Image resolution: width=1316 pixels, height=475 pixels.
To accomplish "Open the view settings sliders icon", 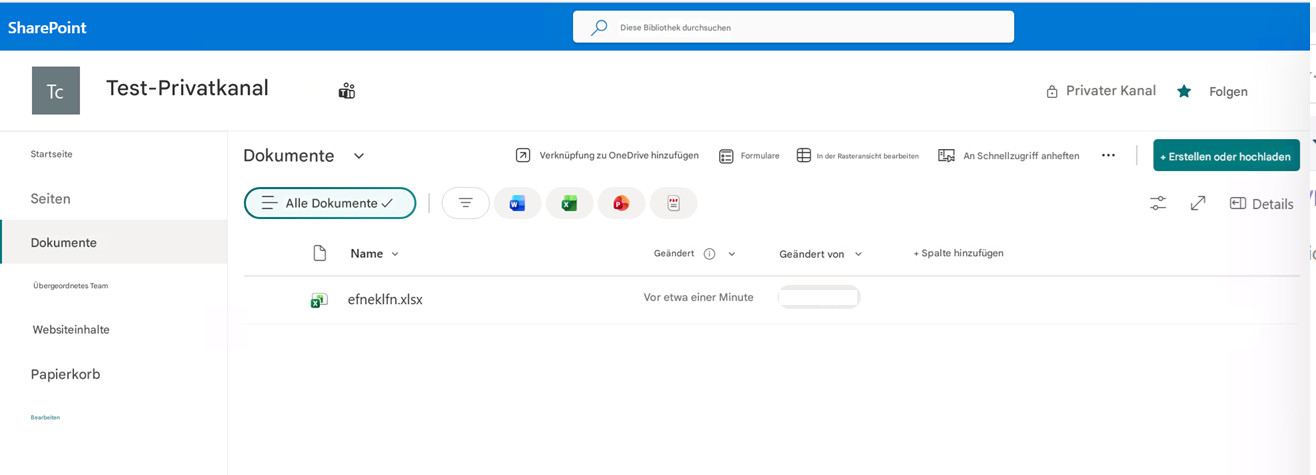I will (x=1158, y=203).
